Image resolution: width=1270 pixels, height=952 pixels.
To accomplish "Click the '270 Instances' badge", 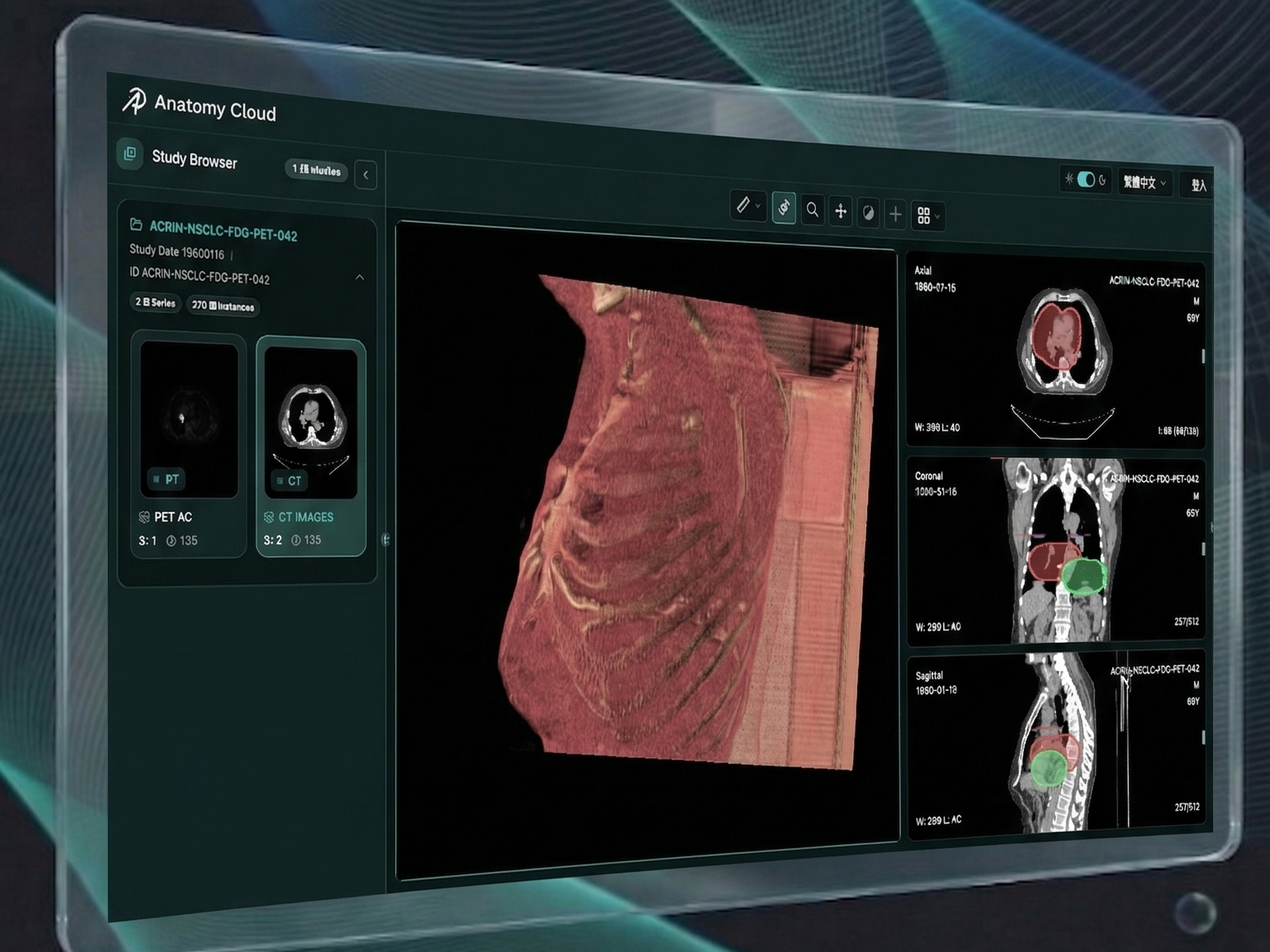I will click(223, 305).
